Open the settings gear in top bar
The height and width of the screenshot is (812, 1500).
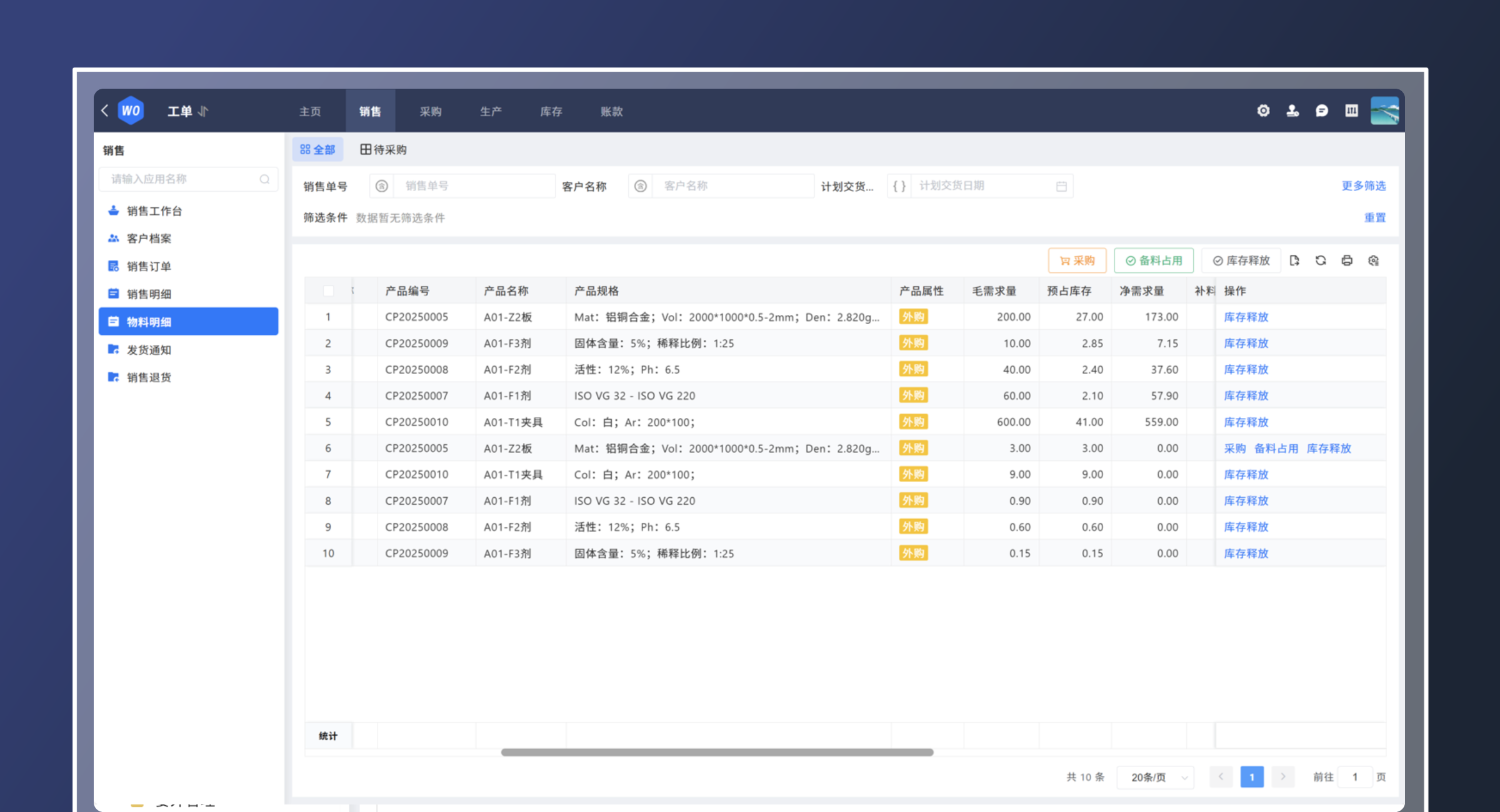[1263, 111]
